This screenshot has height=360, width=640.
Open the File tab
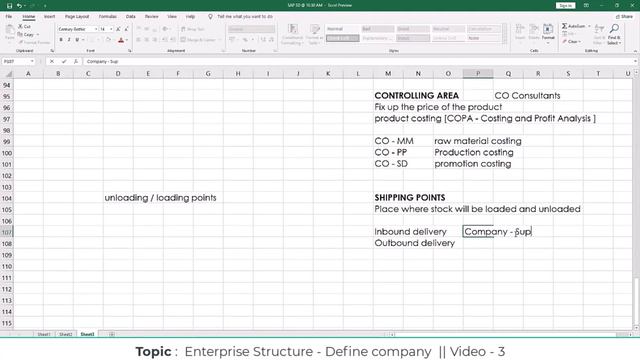(x=9, y=17)
